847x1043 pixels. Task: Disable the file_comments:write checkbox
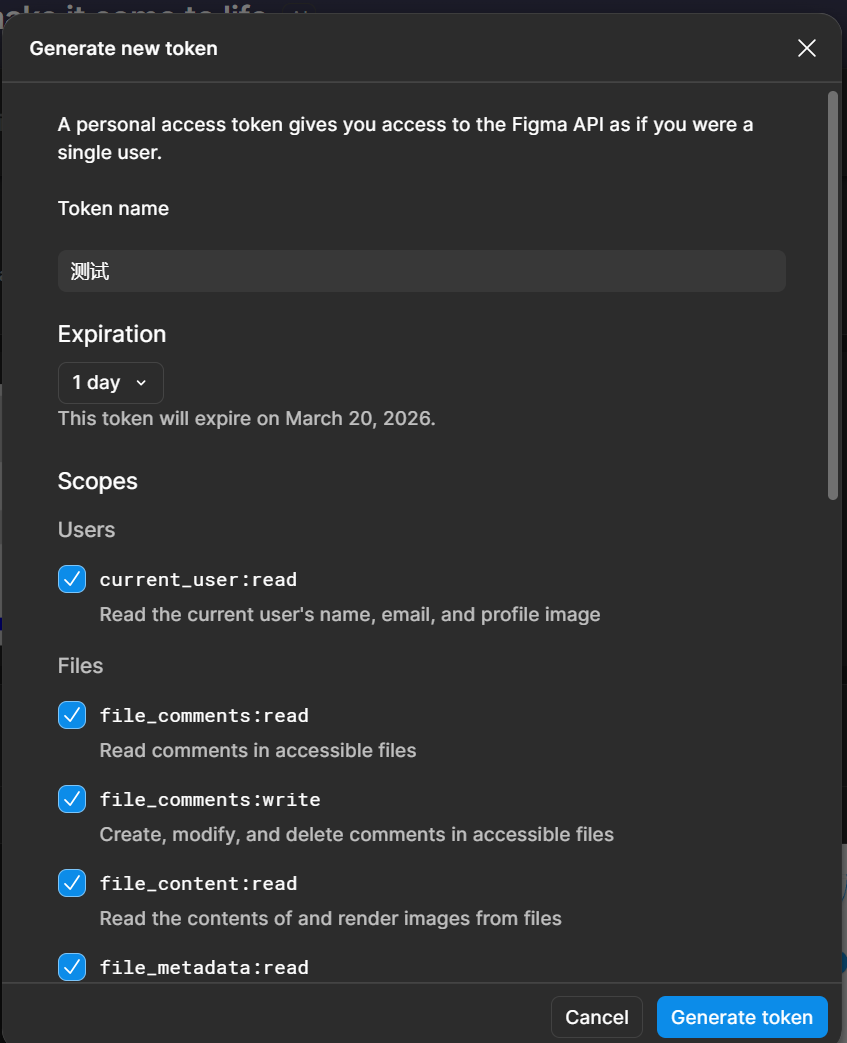[x=72, y=799]
